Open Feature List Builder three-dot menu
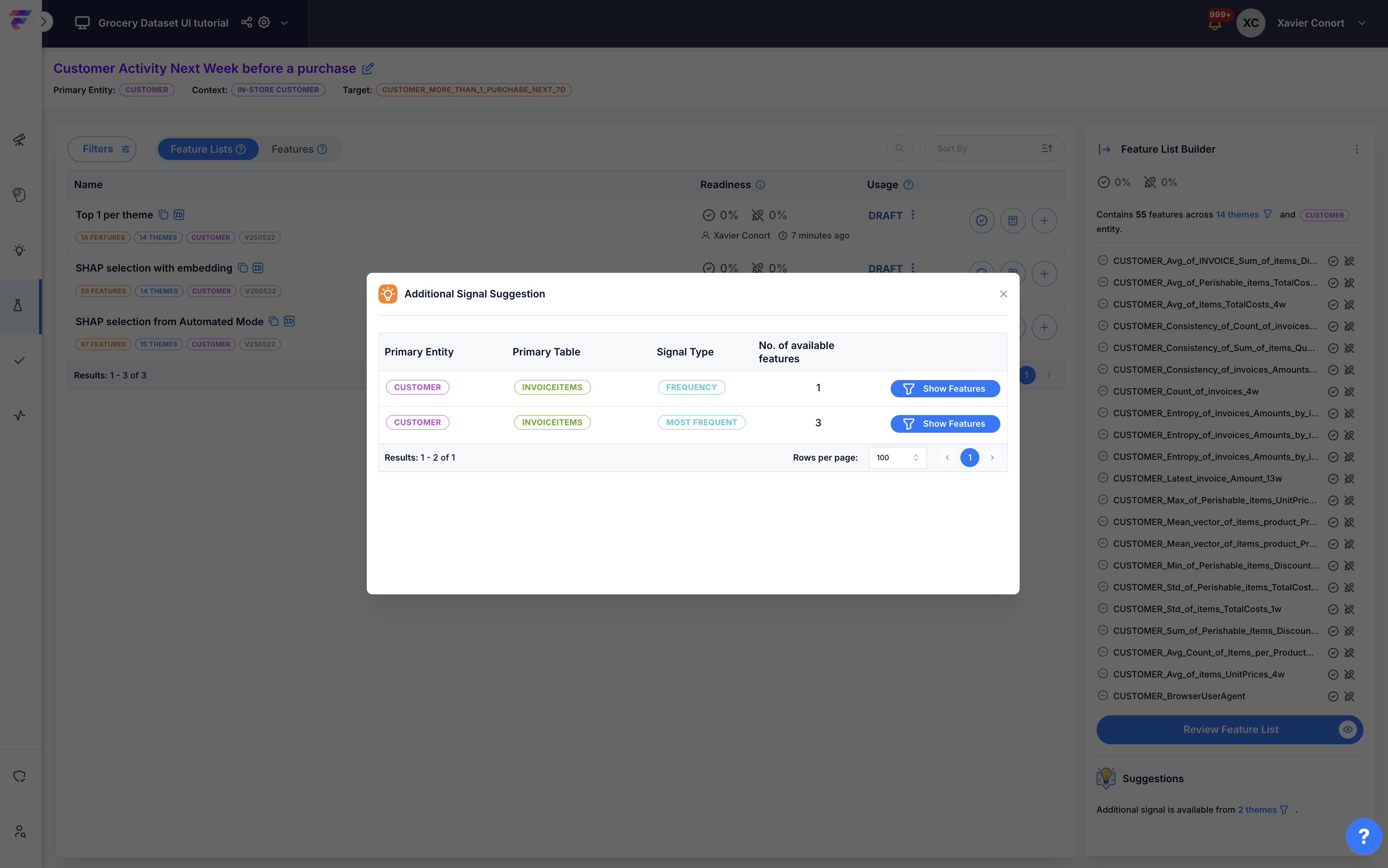 point(1357,149)
